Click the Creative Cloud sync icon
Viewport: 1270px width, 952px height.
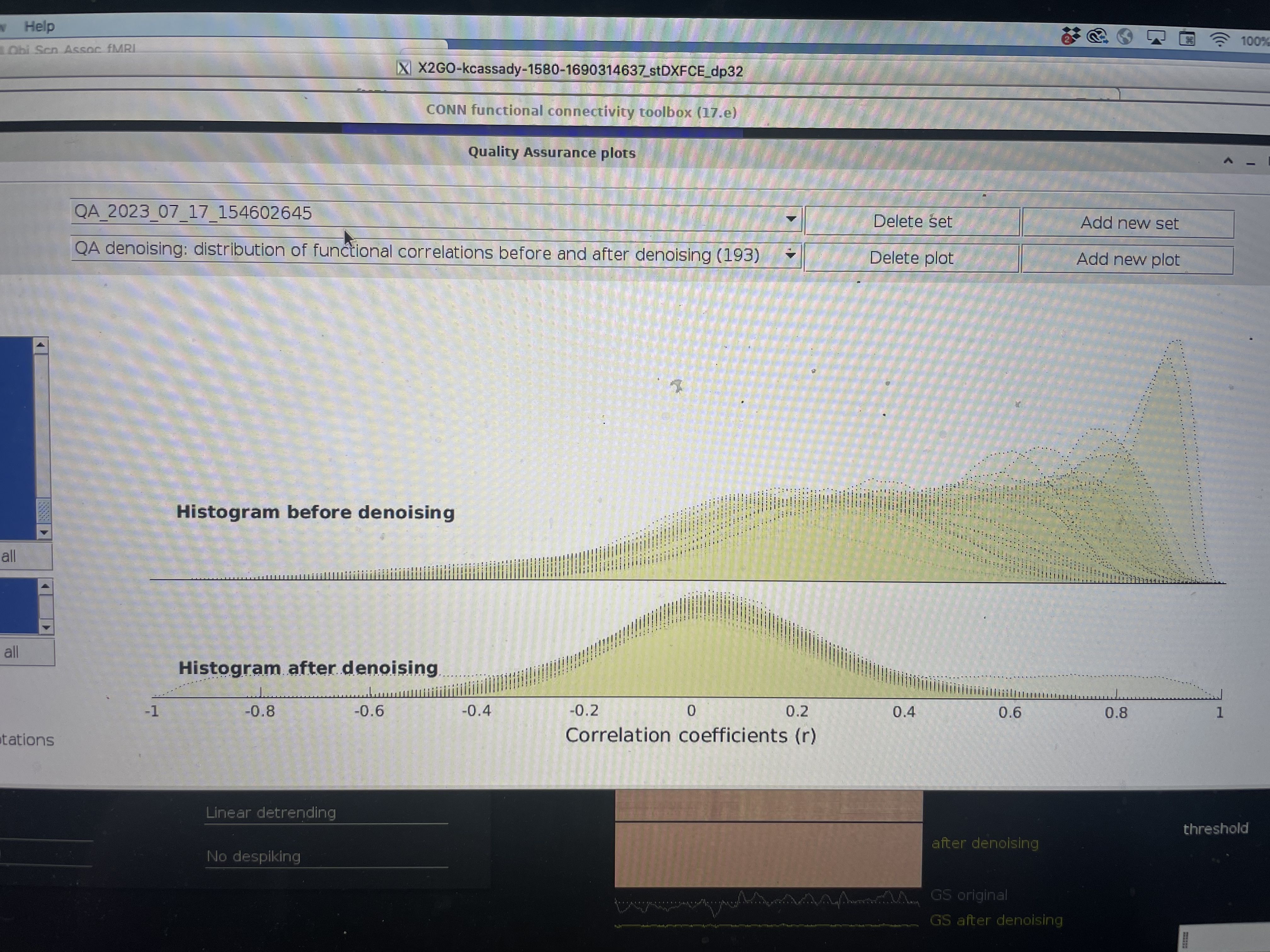(x=1097, y=37)
